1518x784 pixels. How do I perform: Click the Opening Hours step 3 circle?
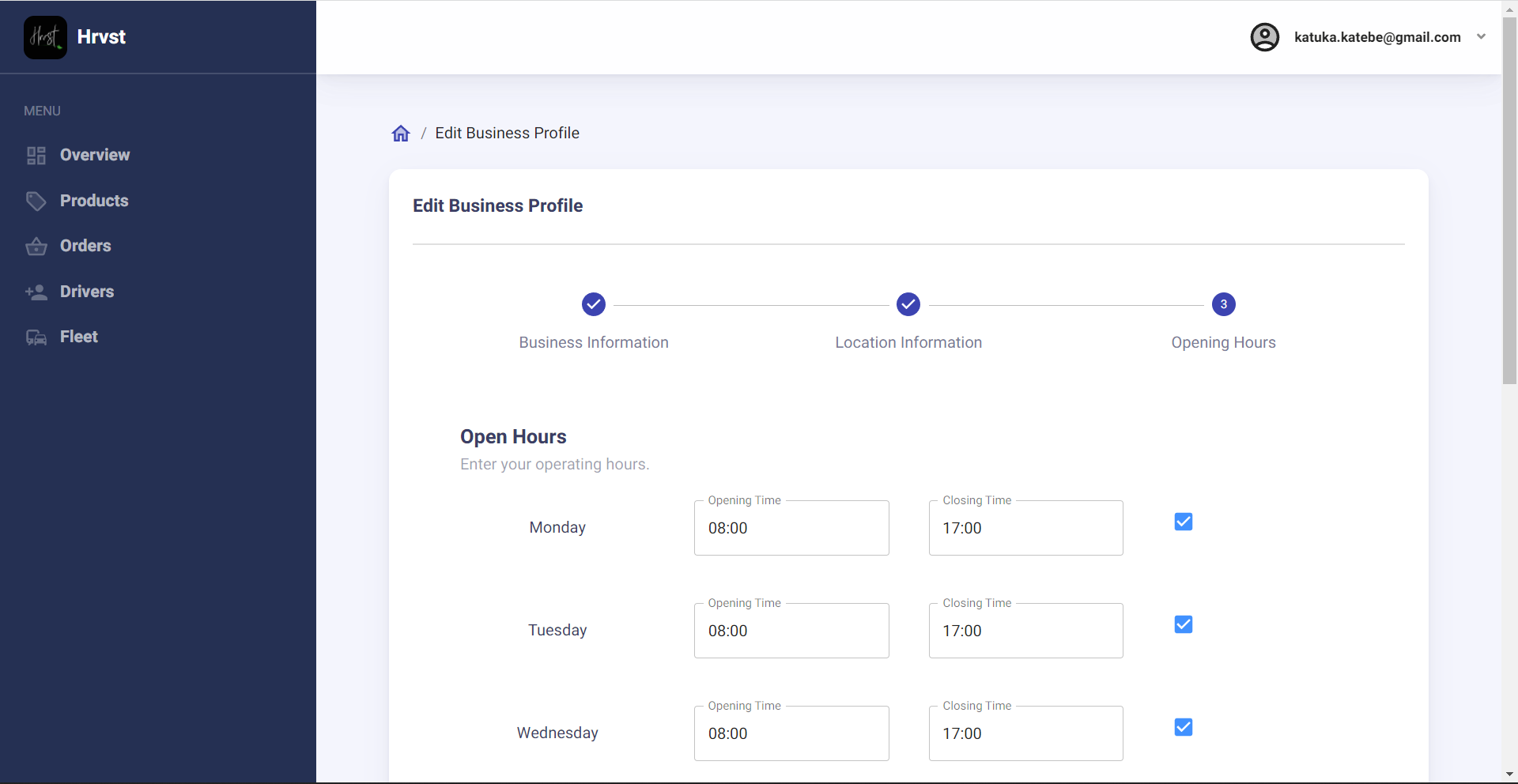click(x=1223, y=304)
